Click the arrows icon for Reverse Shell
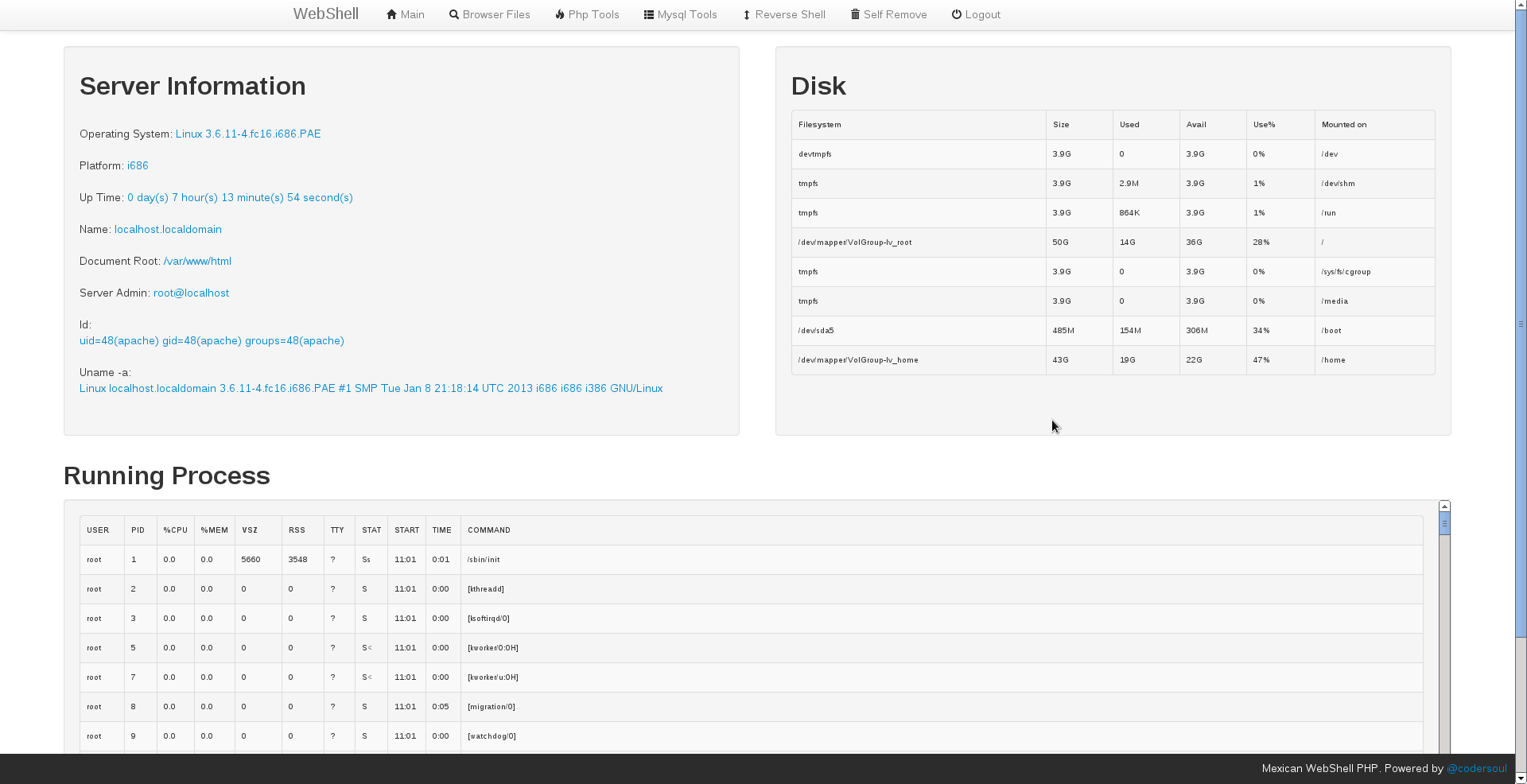 point(747,15)
